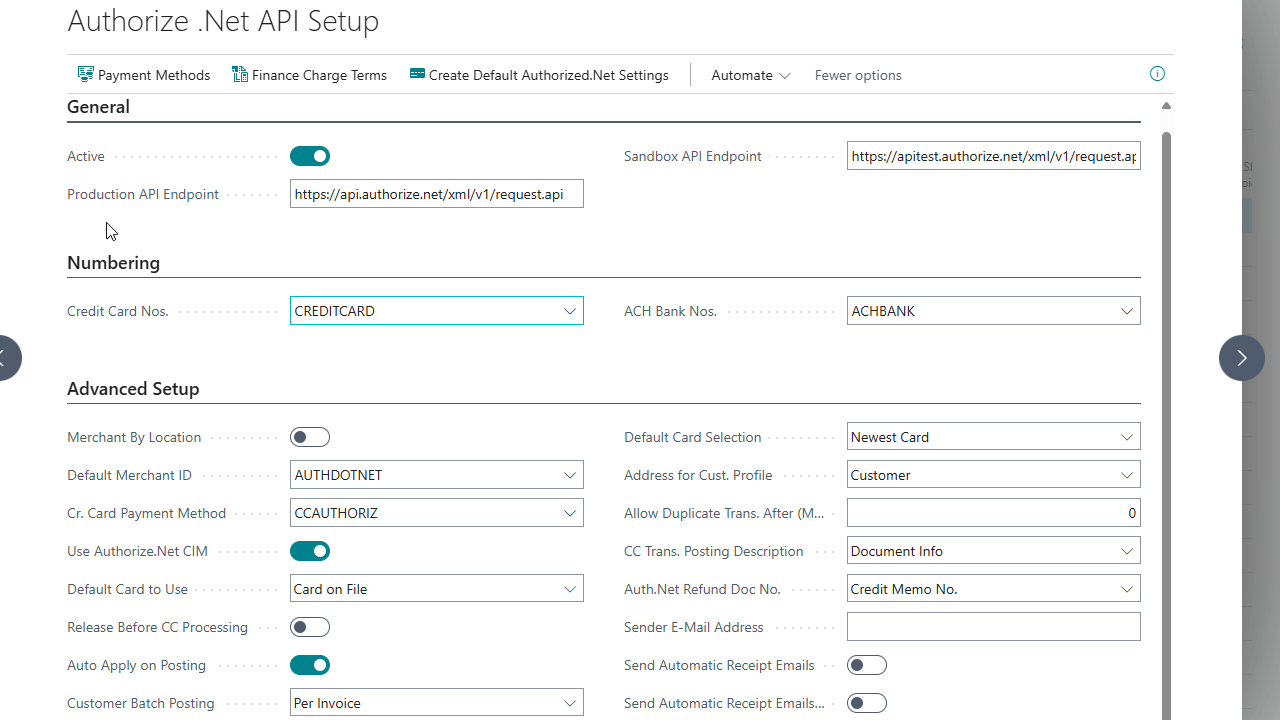Expand the ACH Bank Nos. dropdown

point(1127,310)
